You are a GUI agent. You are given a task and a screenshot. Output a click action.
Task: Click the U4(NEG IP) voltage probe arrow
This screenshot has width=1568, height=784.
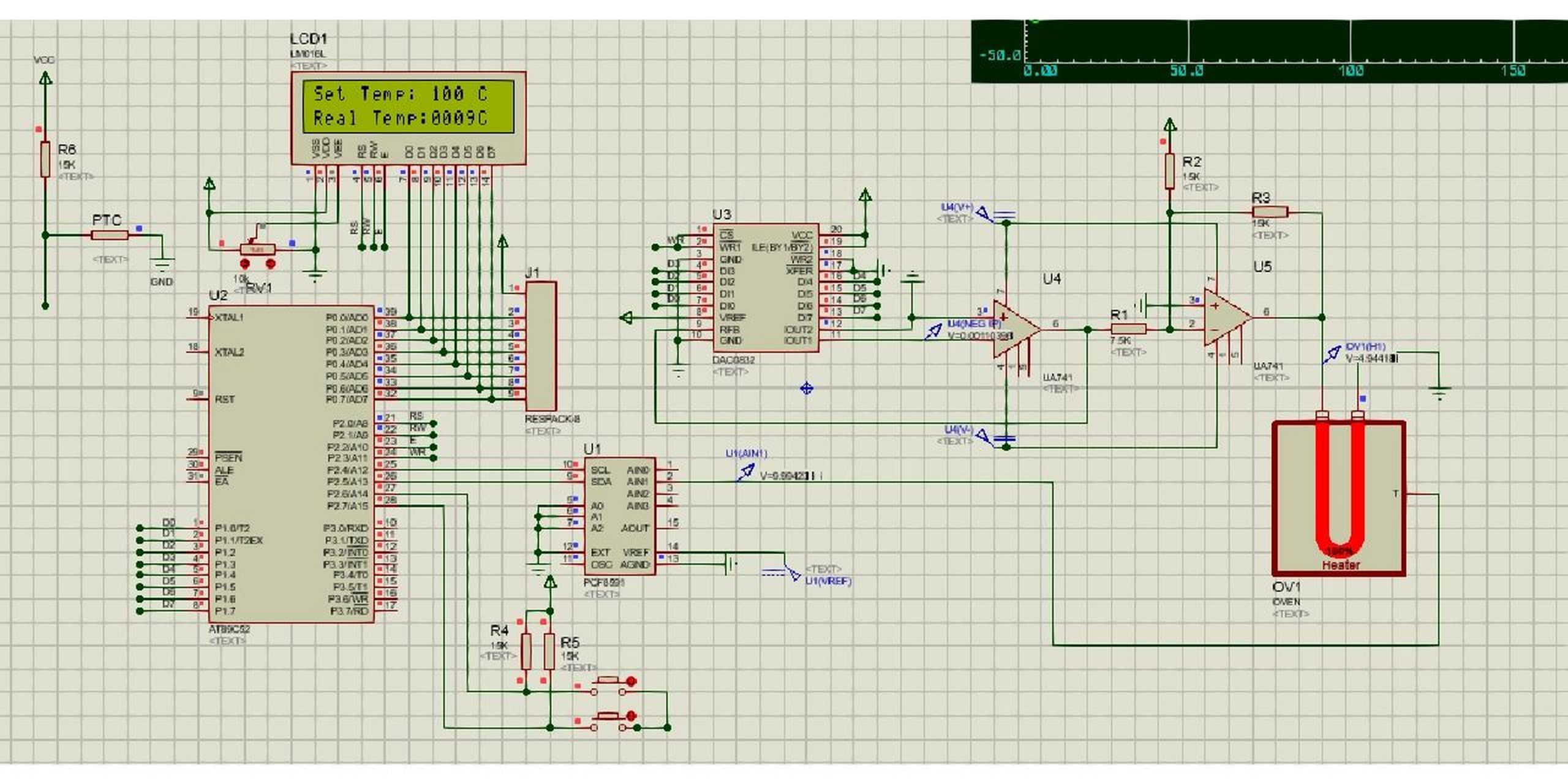pos(932,332)
